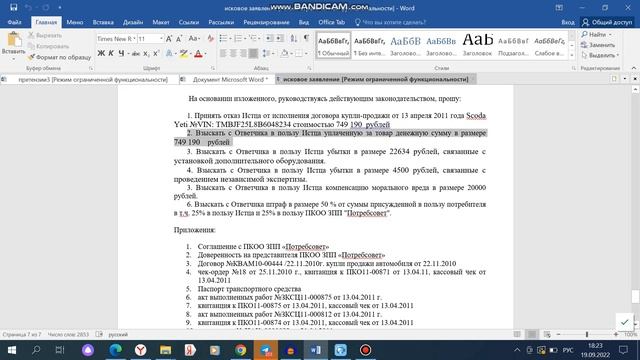Toggle show paragraph marks (¶)

(306, 38)
